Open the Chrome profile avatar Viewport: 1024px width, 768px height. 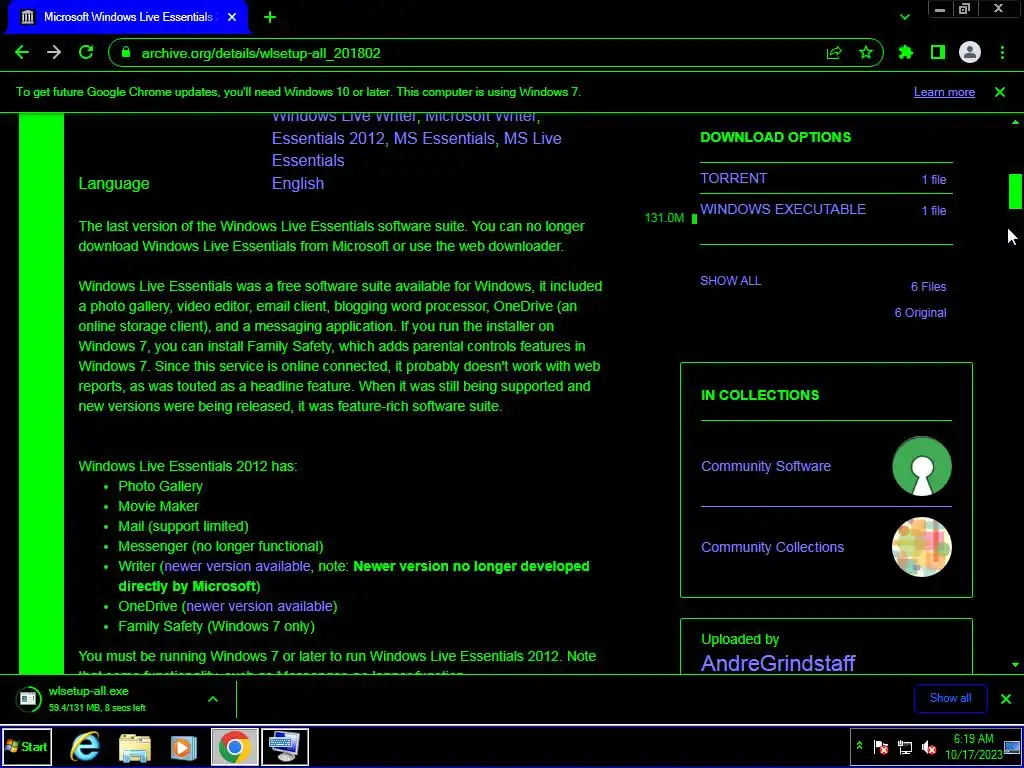point(970,53)
